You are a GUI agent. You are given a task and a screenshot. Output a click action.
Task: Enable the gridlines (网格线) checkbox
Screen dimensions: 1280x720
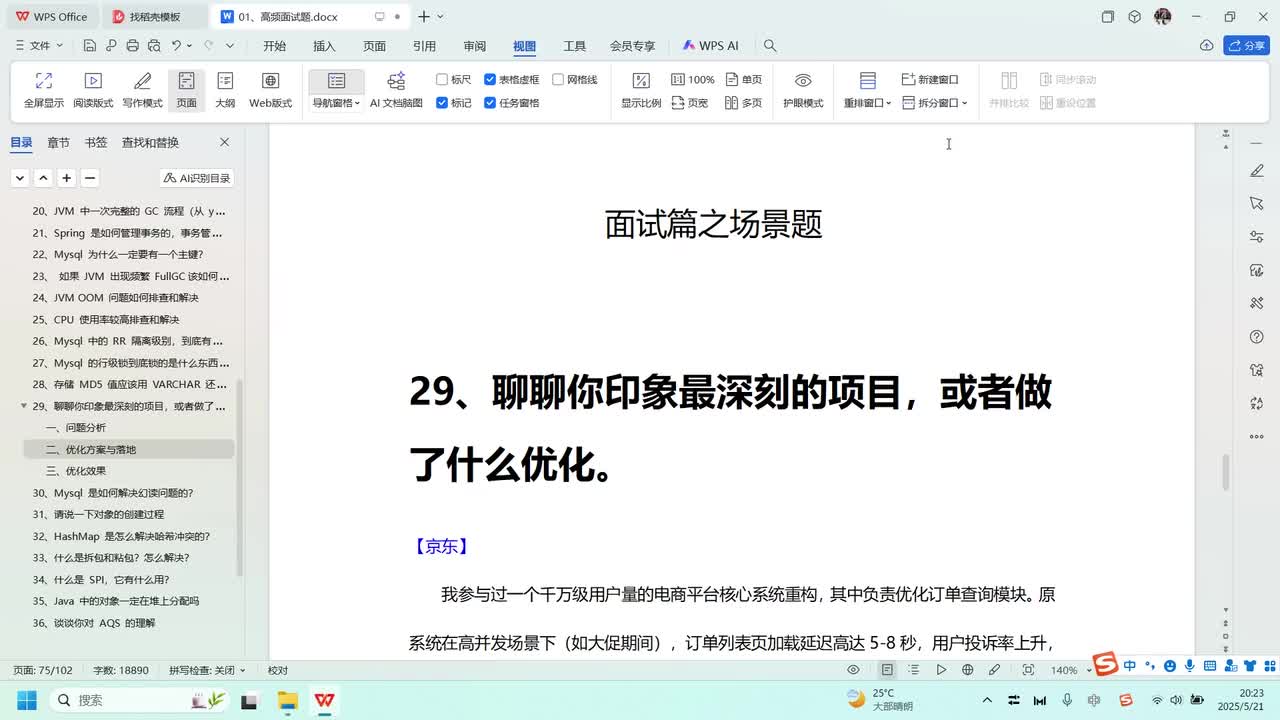575,79
